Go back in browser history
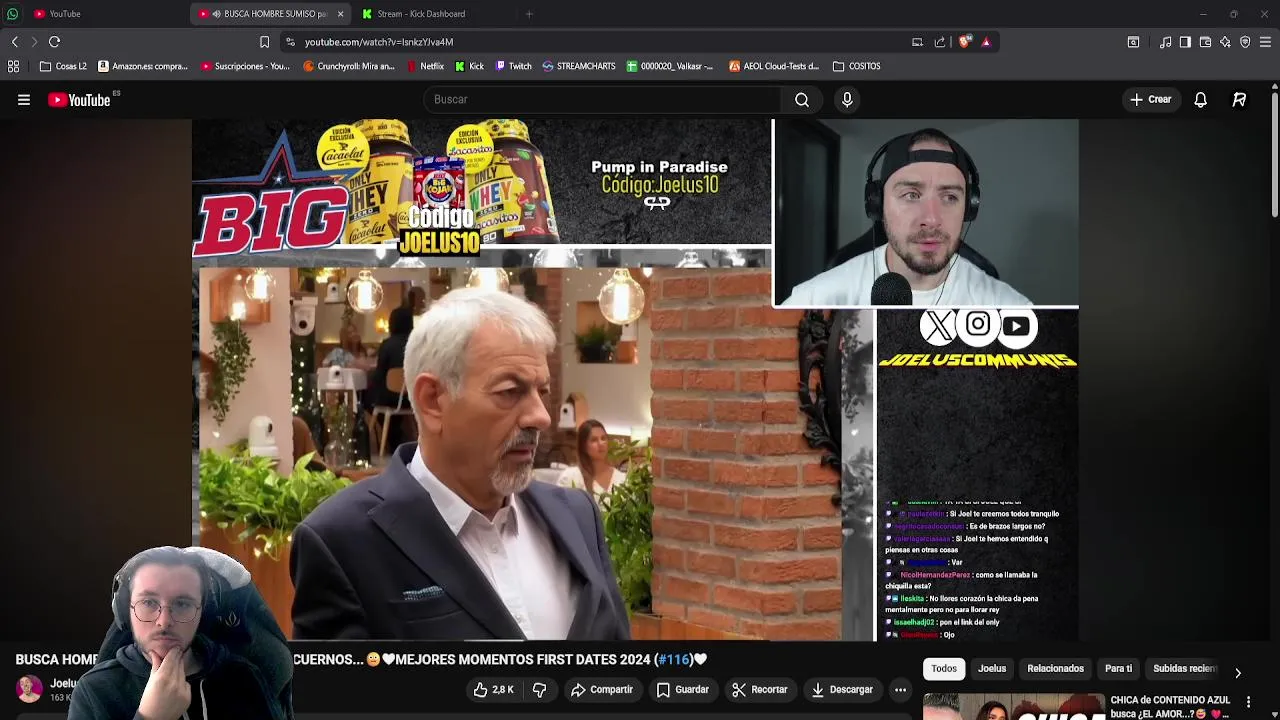This screenshot has width=1280, height=720. tap(15, 42)
